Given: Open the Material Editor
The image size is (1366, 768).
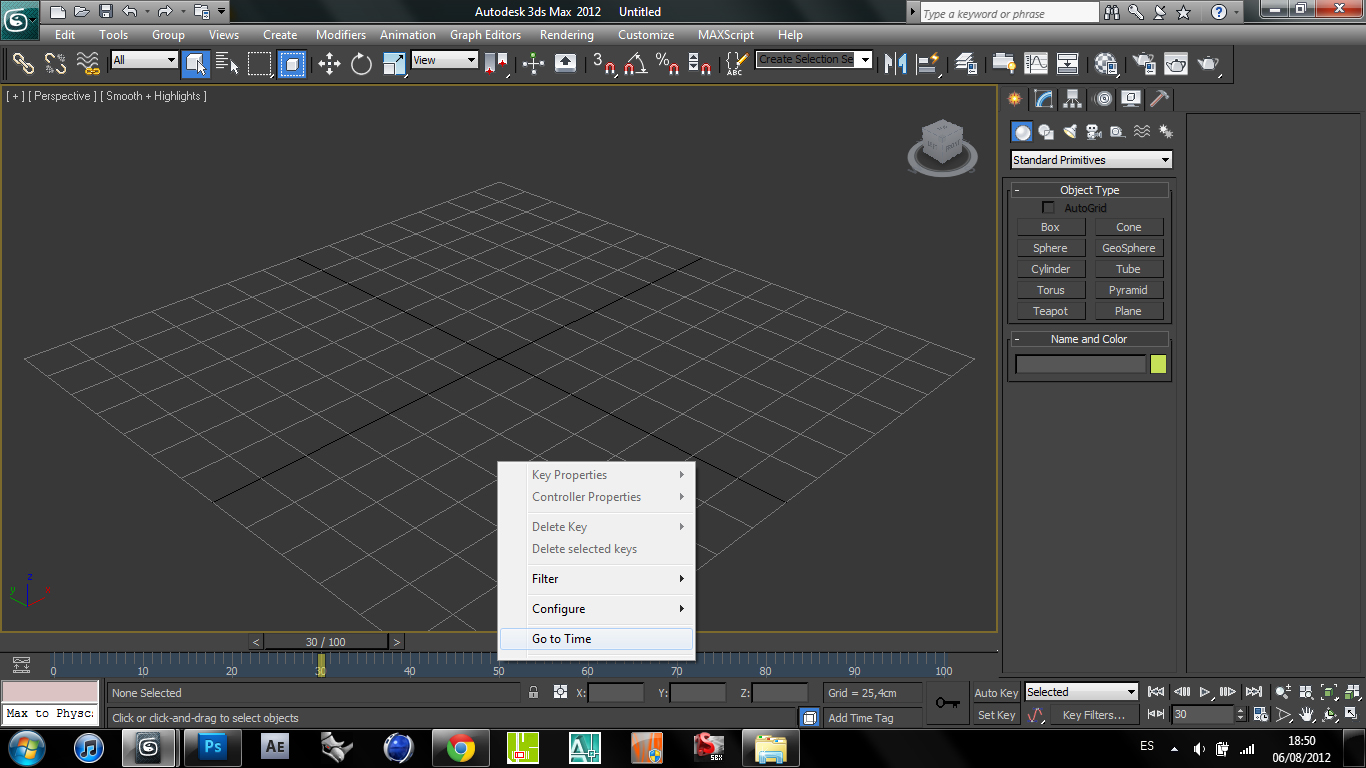Looking at the screenshot, I should (1106, 64).
